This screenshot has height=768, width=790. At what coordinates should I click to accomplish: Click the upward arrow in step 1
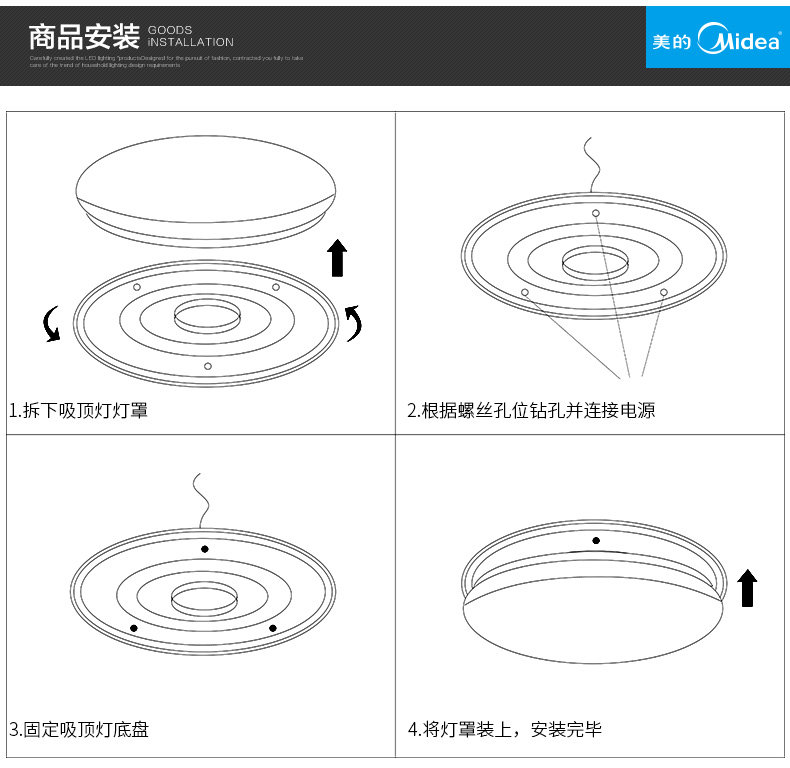[337, 258]
